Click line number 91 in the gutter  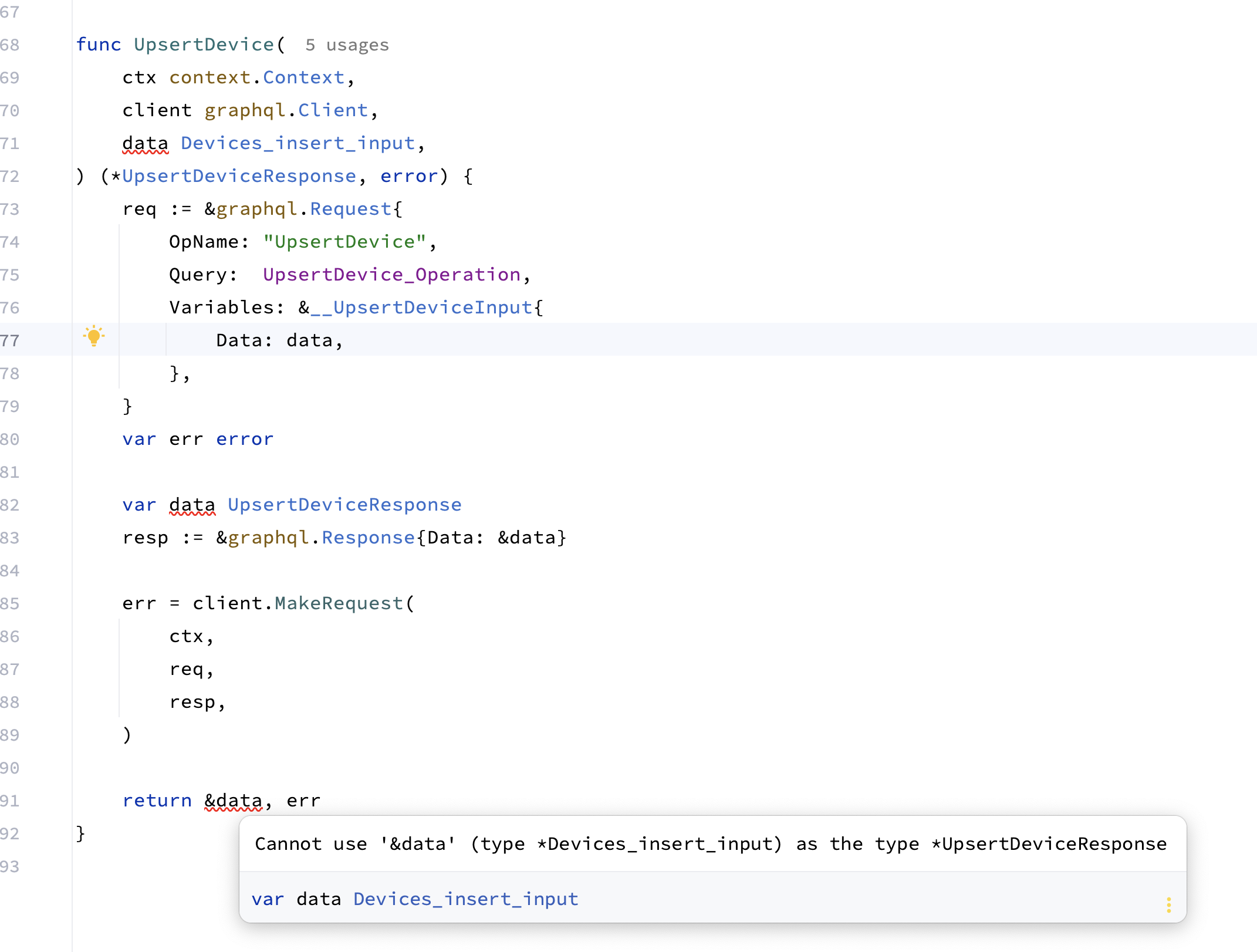10,801
